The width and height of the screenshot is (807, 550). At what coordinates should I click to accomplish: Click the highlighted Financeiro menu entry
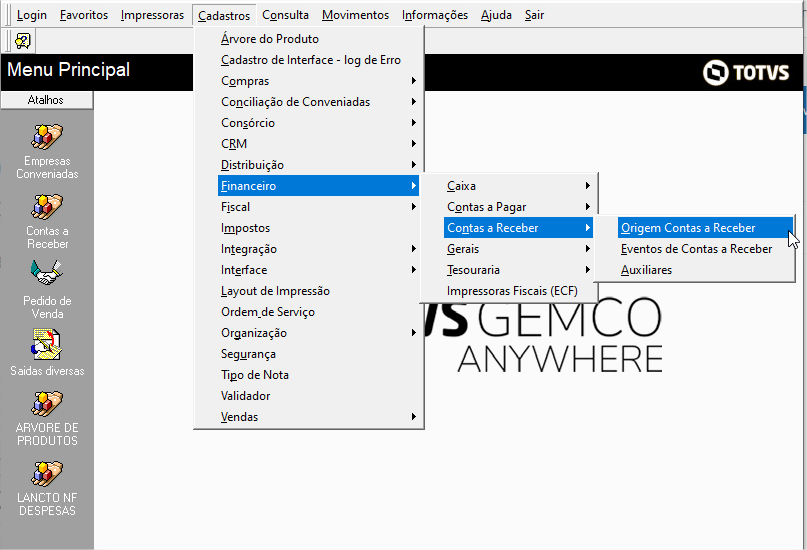(x=318, y=186)
